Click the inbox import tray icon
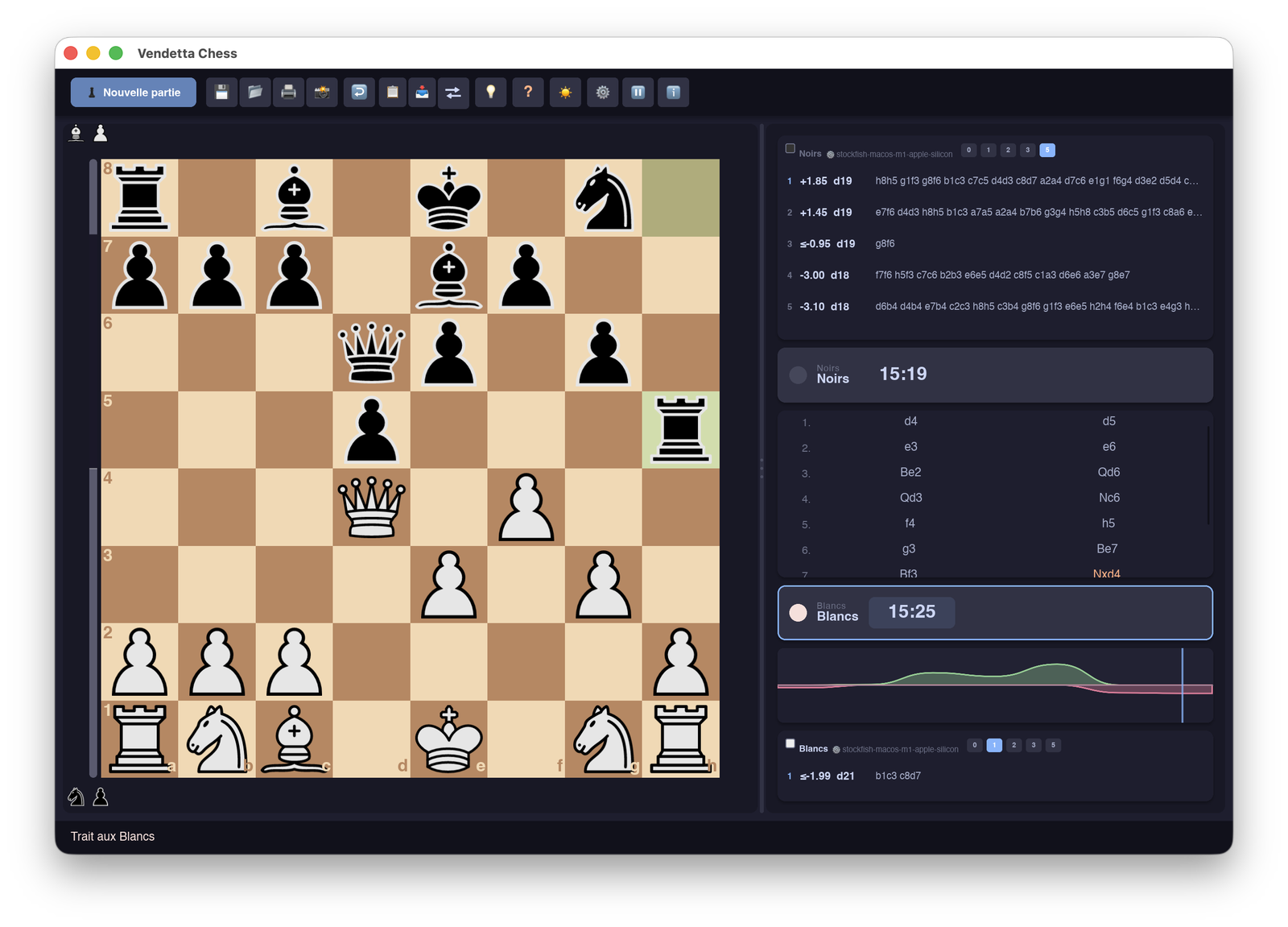Screen dimensions: 1288x927 click(x=422, y=93)
